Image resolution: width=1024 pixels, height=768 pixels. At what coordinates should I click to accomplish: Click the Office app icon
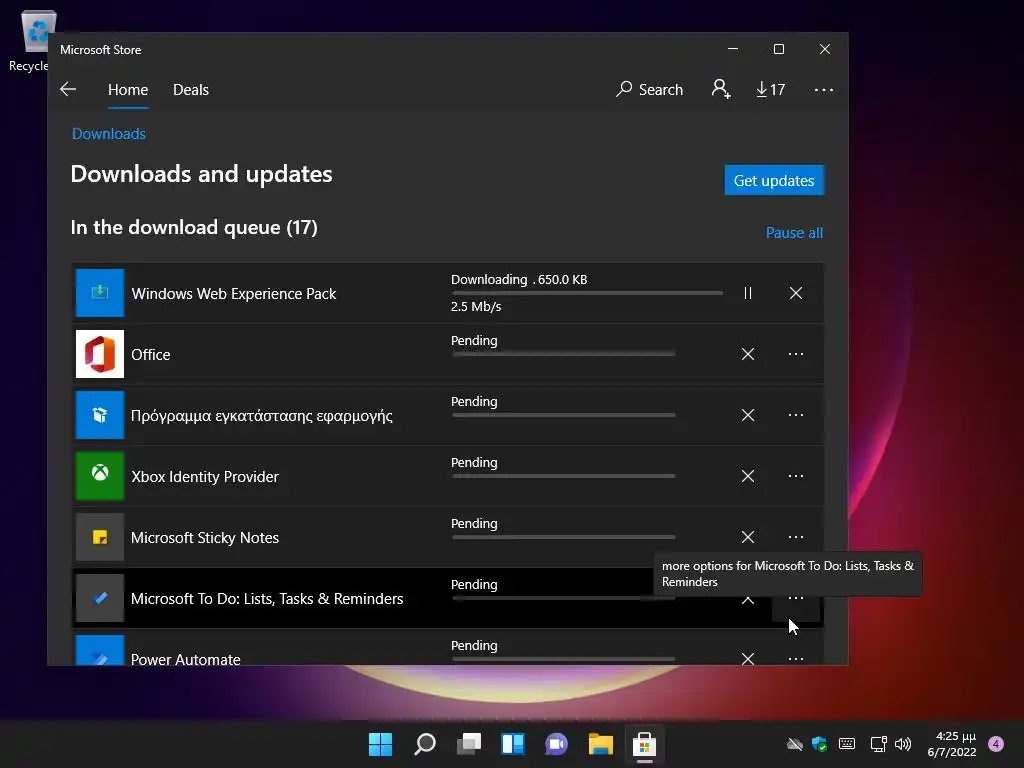[100, 354]
